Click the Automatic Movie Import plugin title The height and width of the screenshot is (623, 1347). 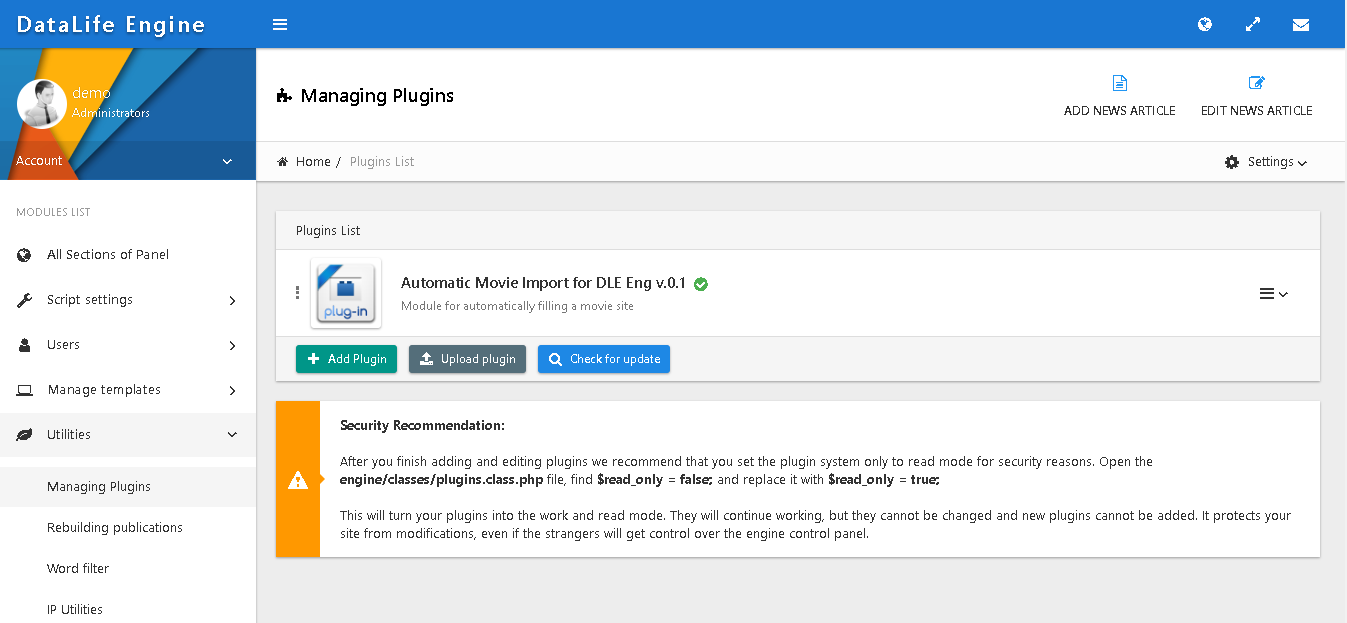click(x=544, y=283)
